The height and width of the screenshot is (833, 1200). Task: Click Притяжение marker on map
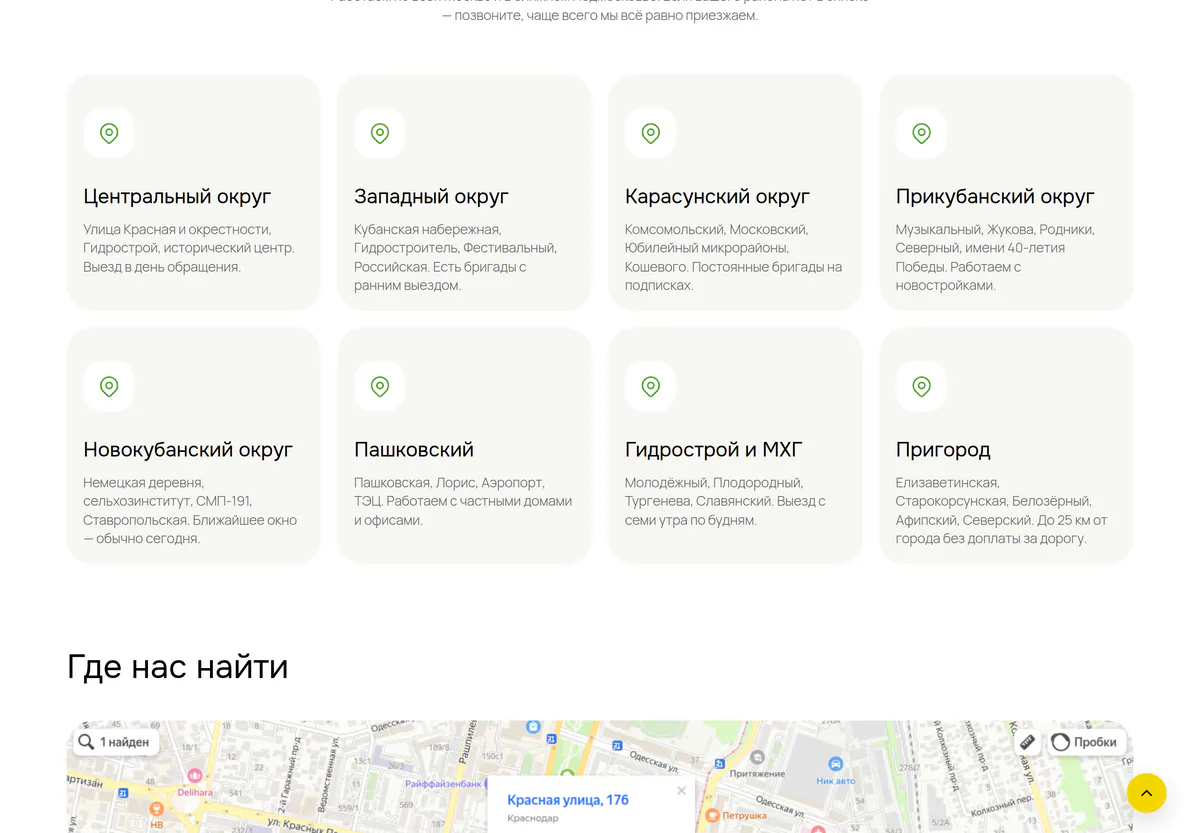(x=758, y=759)
